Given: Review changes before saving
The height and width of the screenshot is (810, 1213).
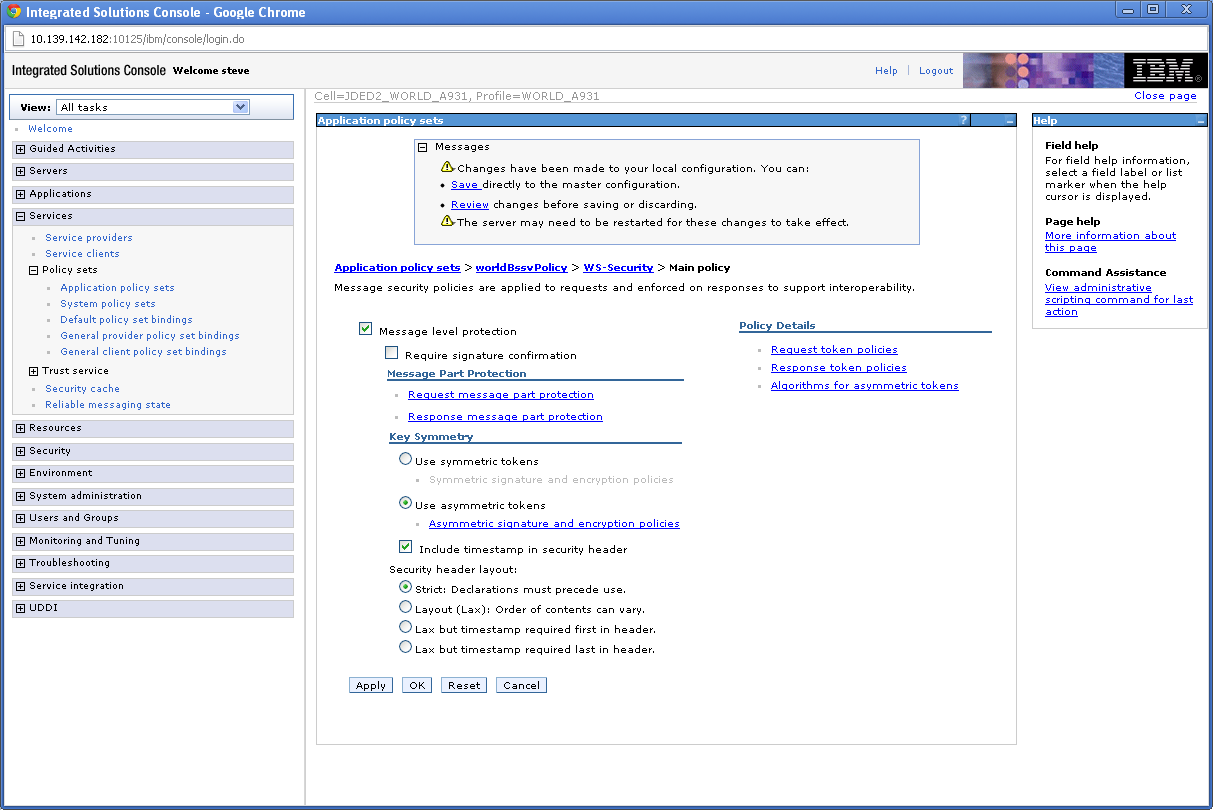Looking at the screenshot, I should (470, 205).
